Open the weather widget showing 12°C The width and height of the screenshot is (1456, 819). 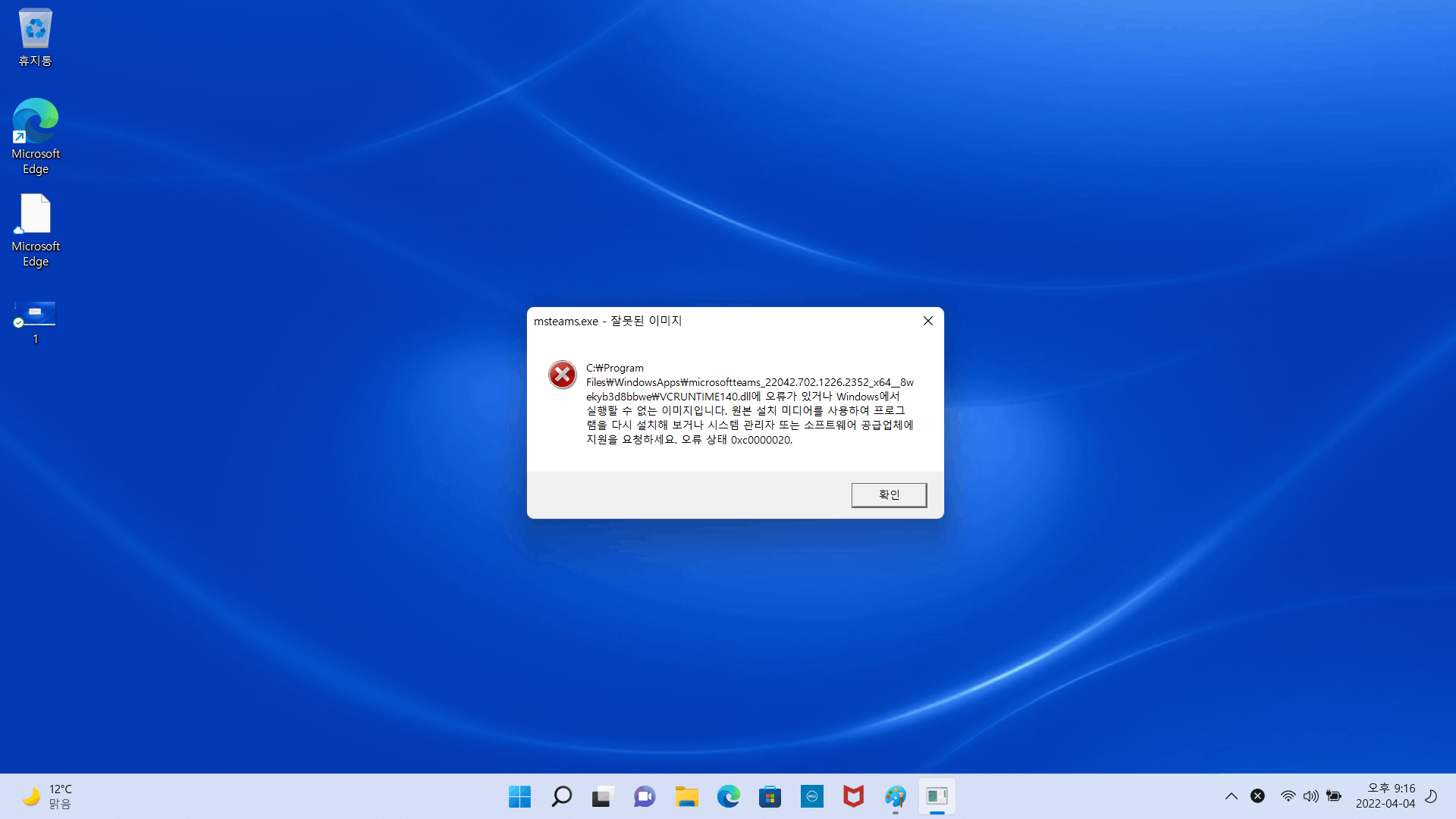[47, 796]
